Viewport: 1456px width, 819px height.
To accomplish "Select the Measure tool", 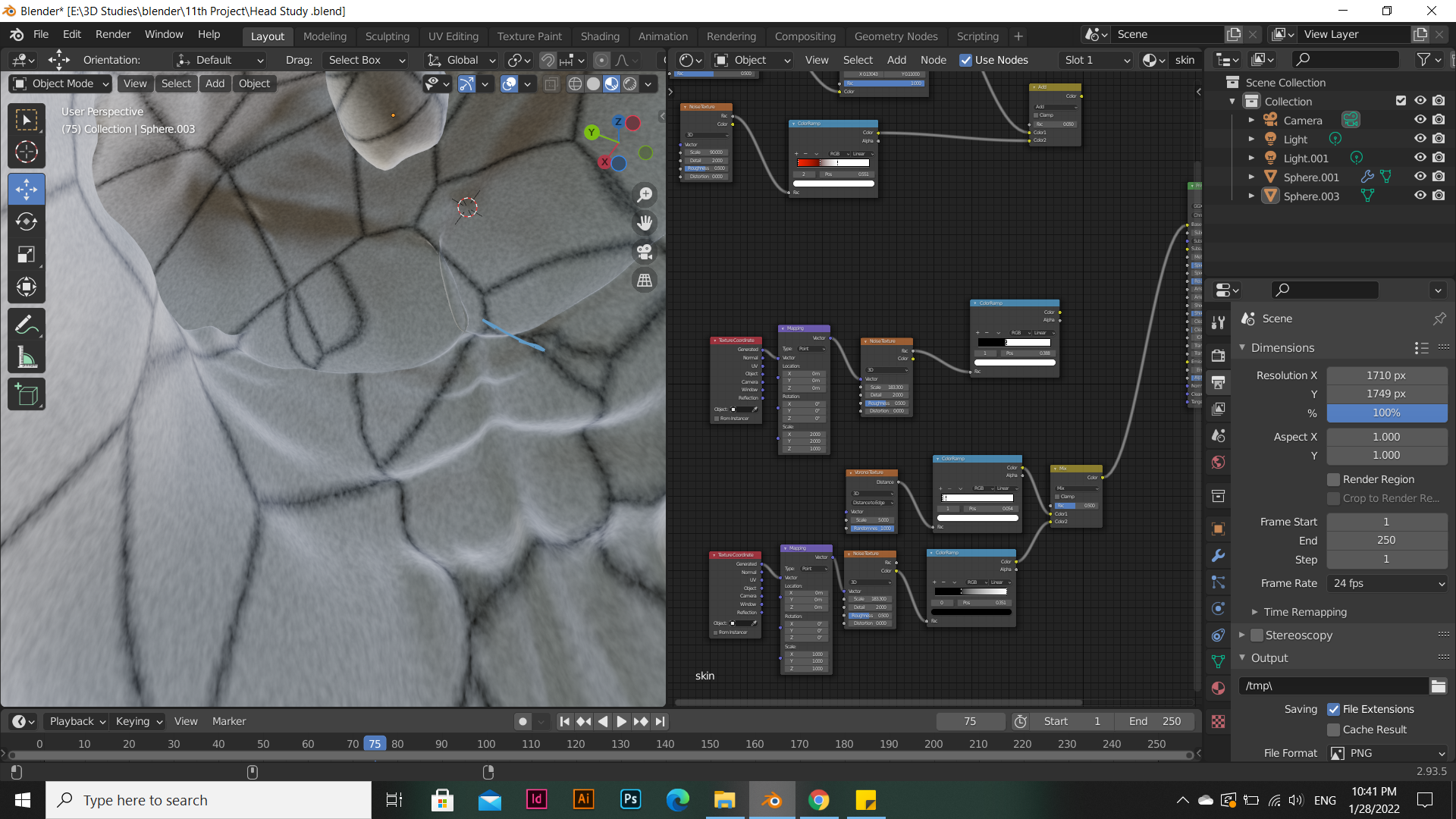I will [x=27, y=358].
